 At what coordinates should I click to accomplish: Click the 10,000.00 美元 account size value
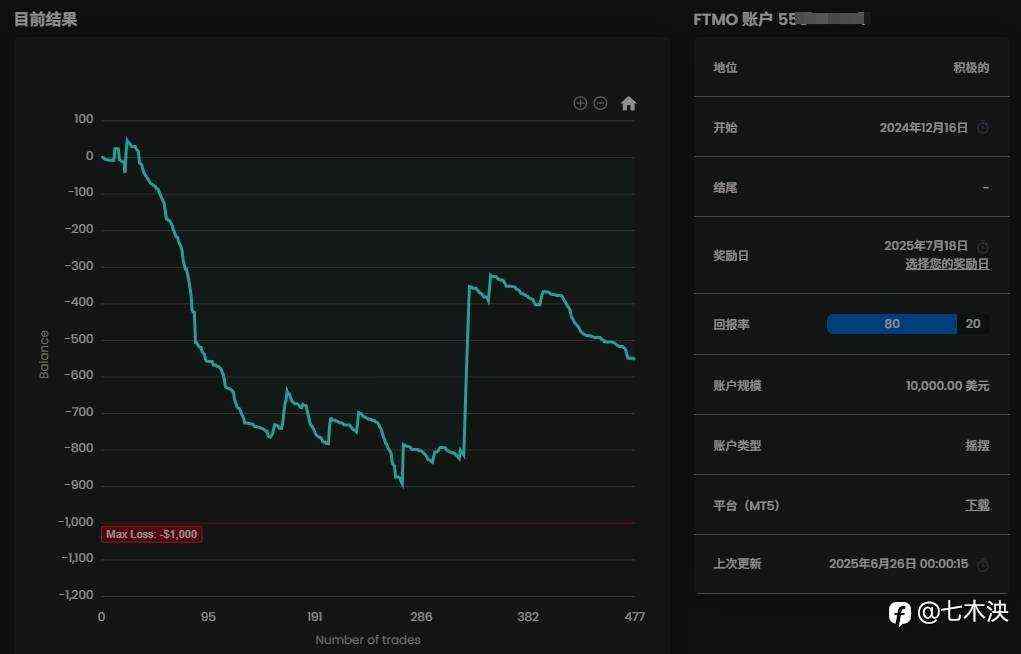click(947, 385)
